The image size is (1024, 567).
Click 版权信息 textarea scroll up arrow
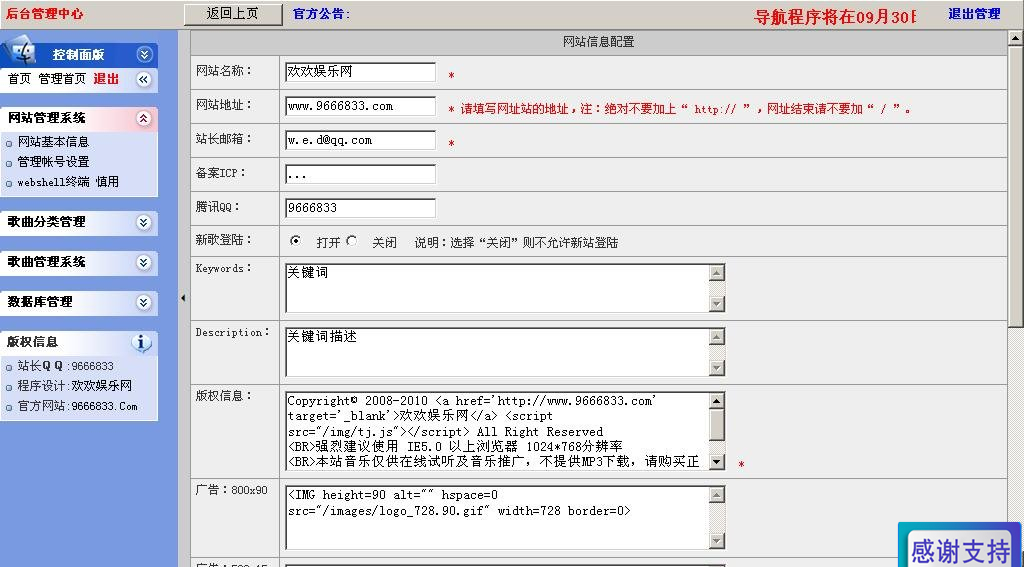pos(717,400)
